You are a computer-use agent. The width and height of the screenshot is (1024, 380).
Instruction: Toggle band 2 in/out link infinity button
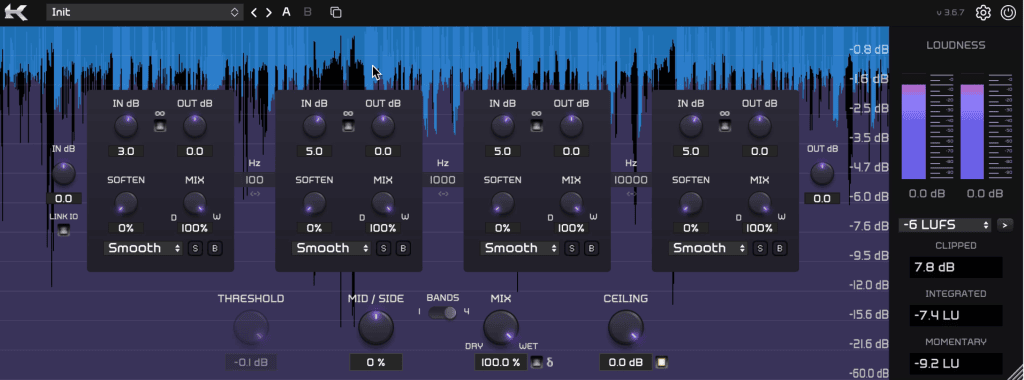tap(348, 125)
